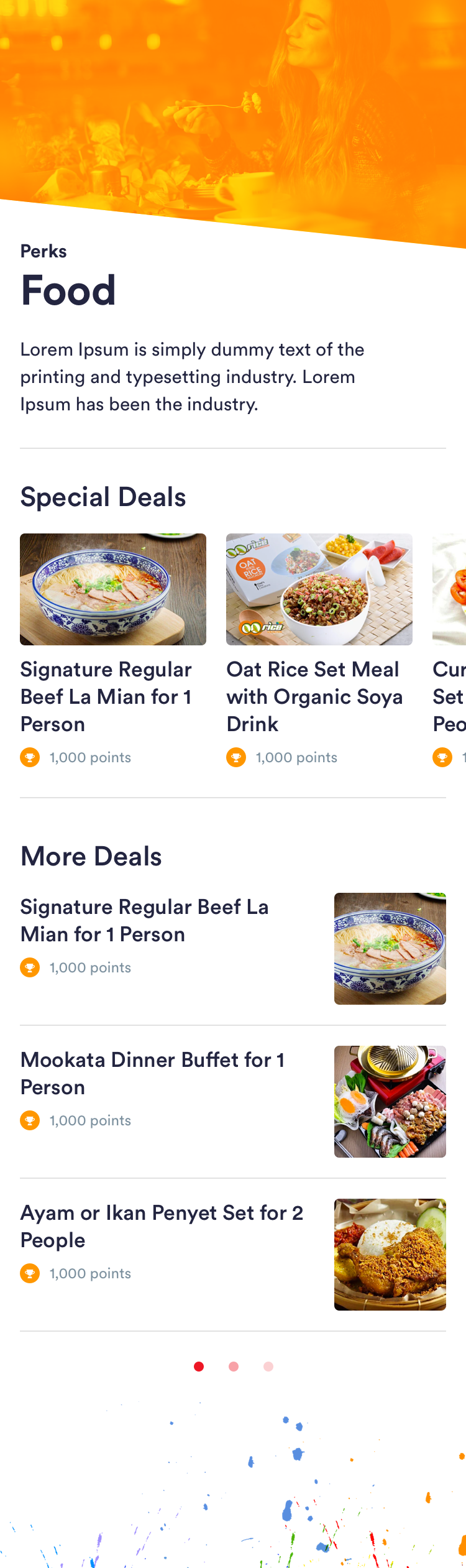Click trophy icon under Signature Beef La Mian card

click(x=30, y=757)
